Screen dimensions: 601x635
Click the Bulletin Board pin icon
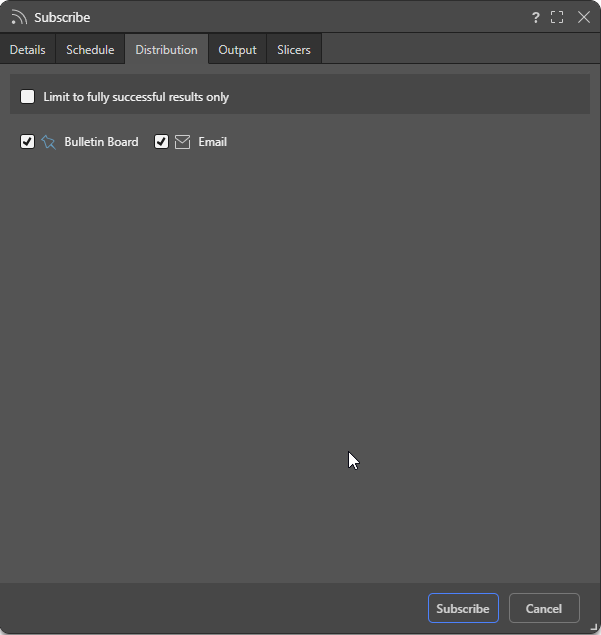(x=49, y=142)
